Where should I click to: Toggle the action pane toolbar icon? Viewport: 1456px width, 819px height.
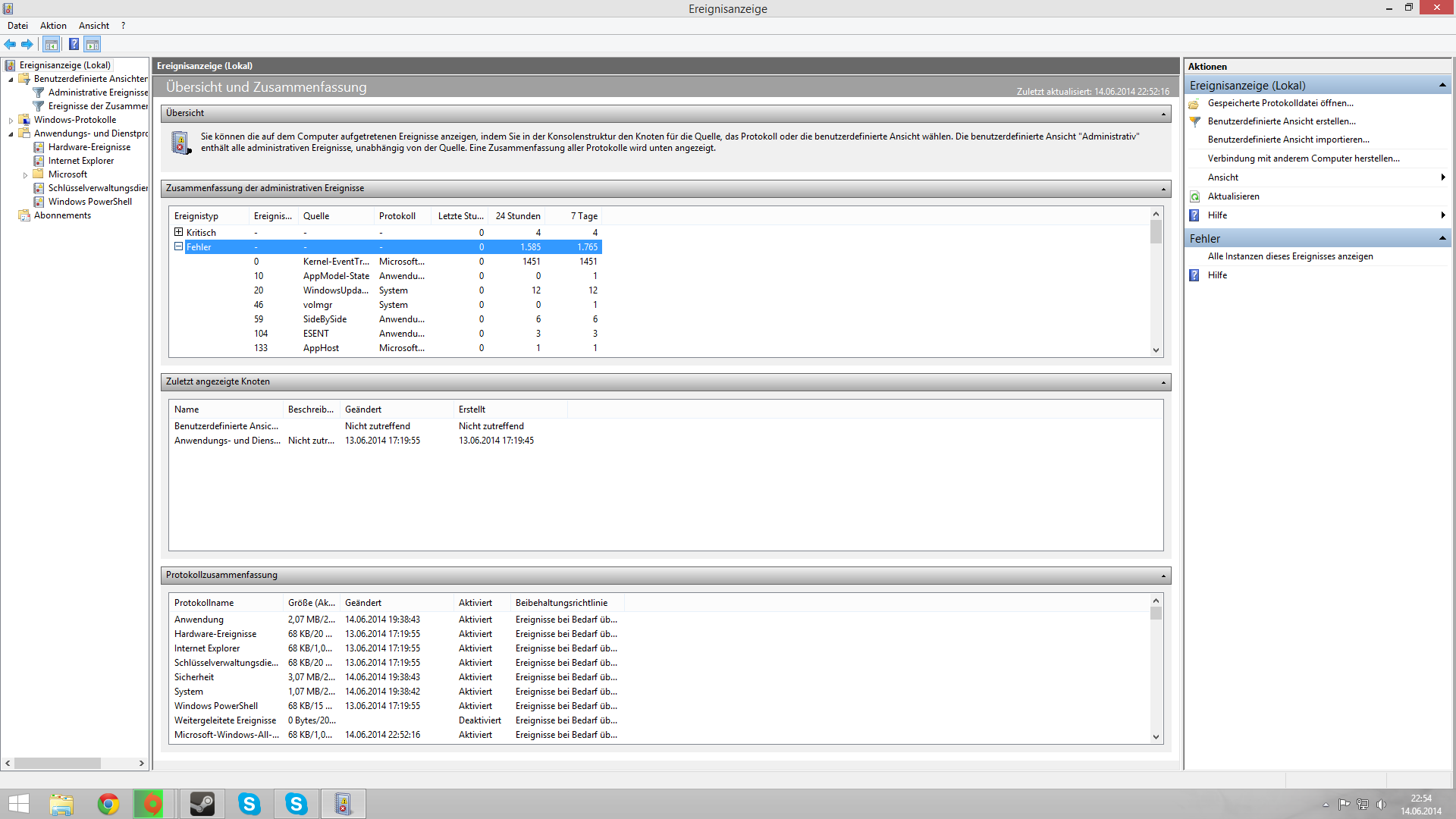(x=93, y=45)
